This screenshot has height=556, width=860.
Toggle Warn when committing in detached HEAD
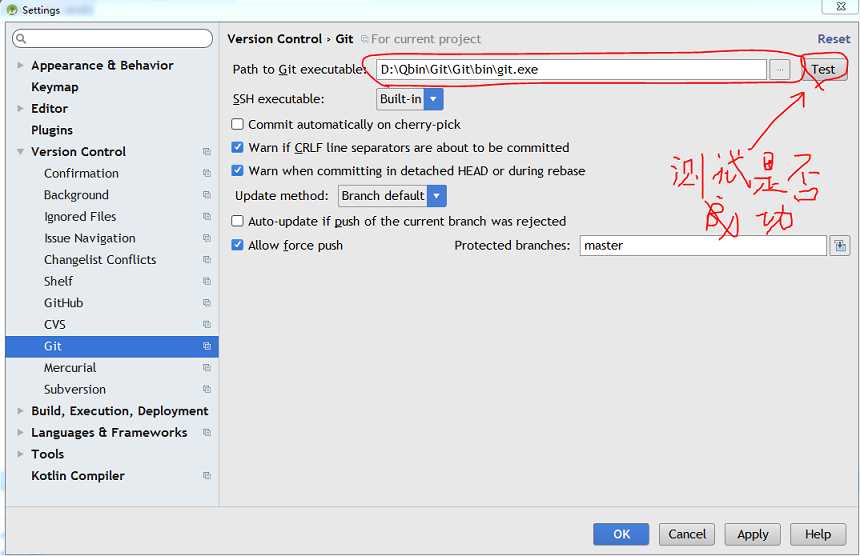[x=237, y=171]
